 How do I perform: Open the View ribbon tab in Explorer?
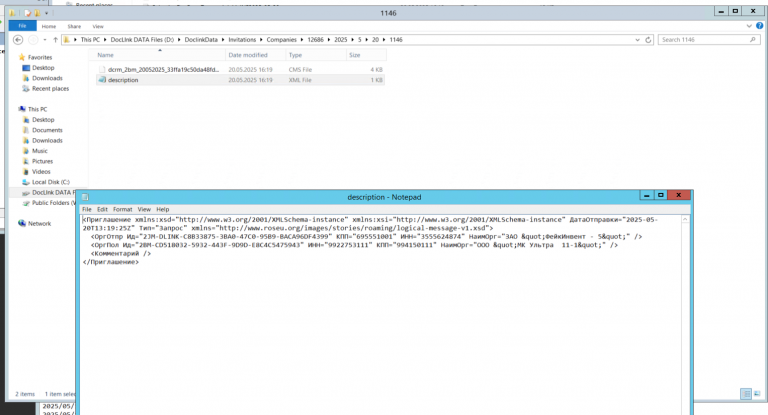pos(98,26)
